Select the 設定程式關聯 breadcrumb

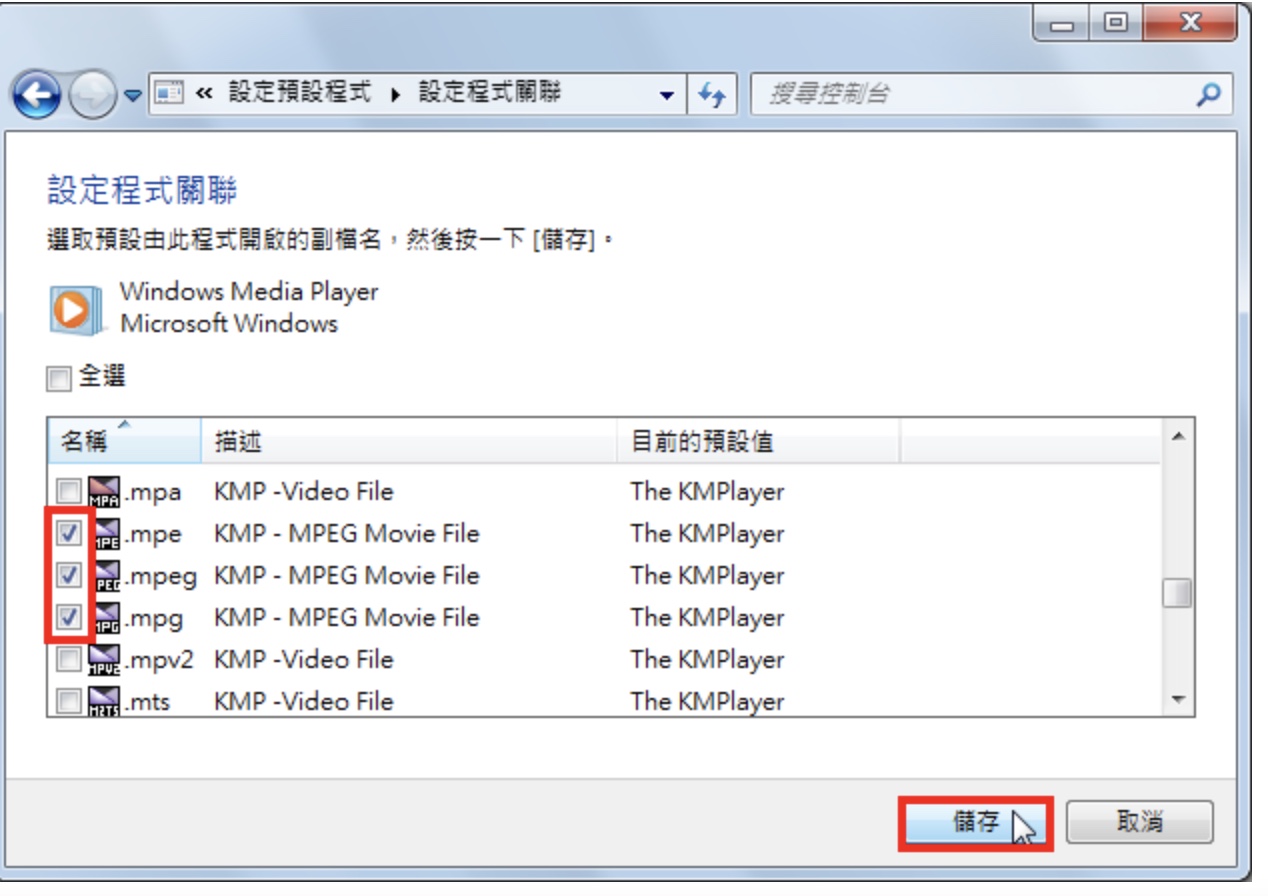point(490,94)
